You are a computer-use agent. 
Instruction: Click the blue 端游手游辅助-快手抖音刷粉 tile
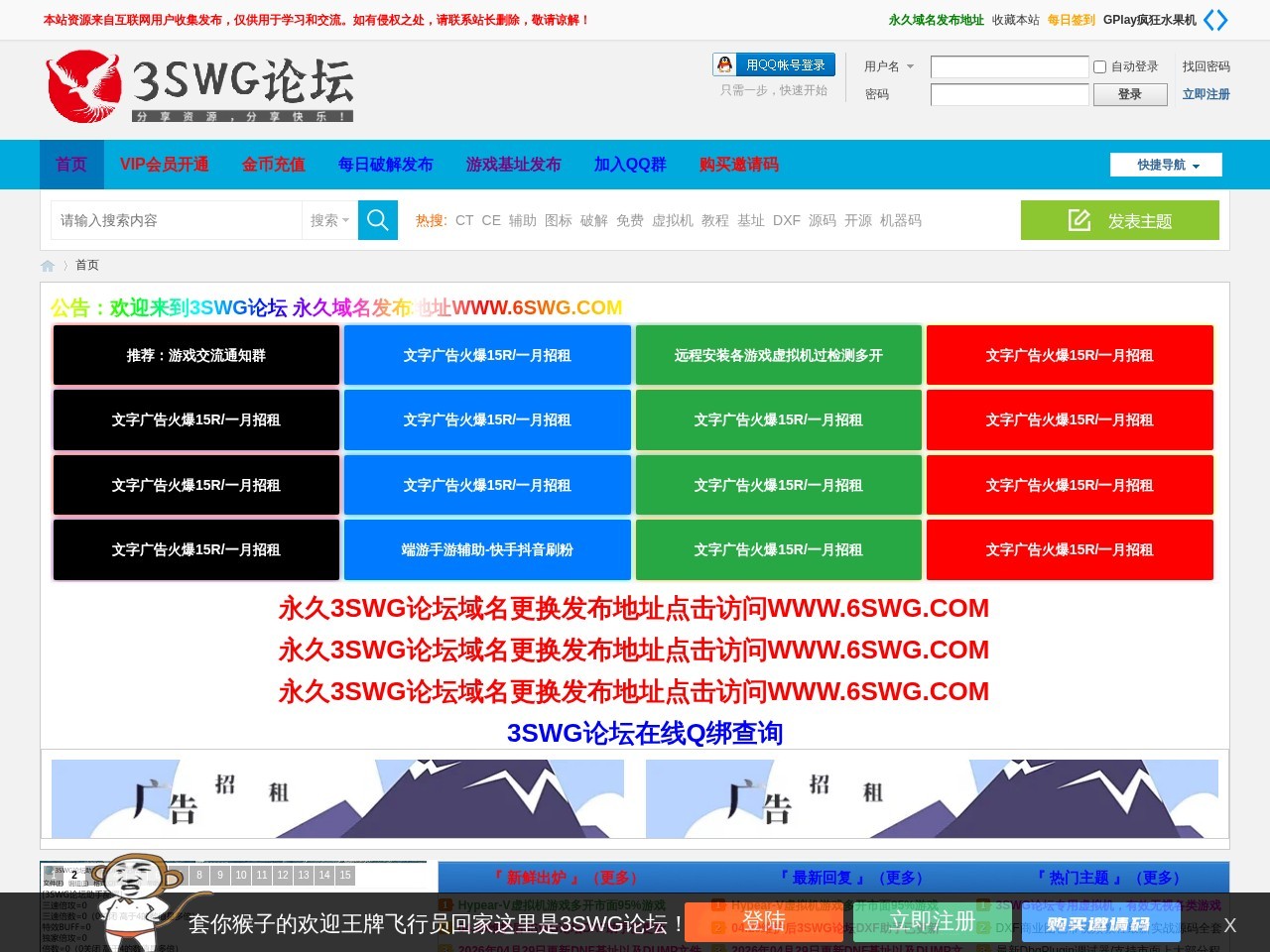pyautogui.click(x=487, y=549)
